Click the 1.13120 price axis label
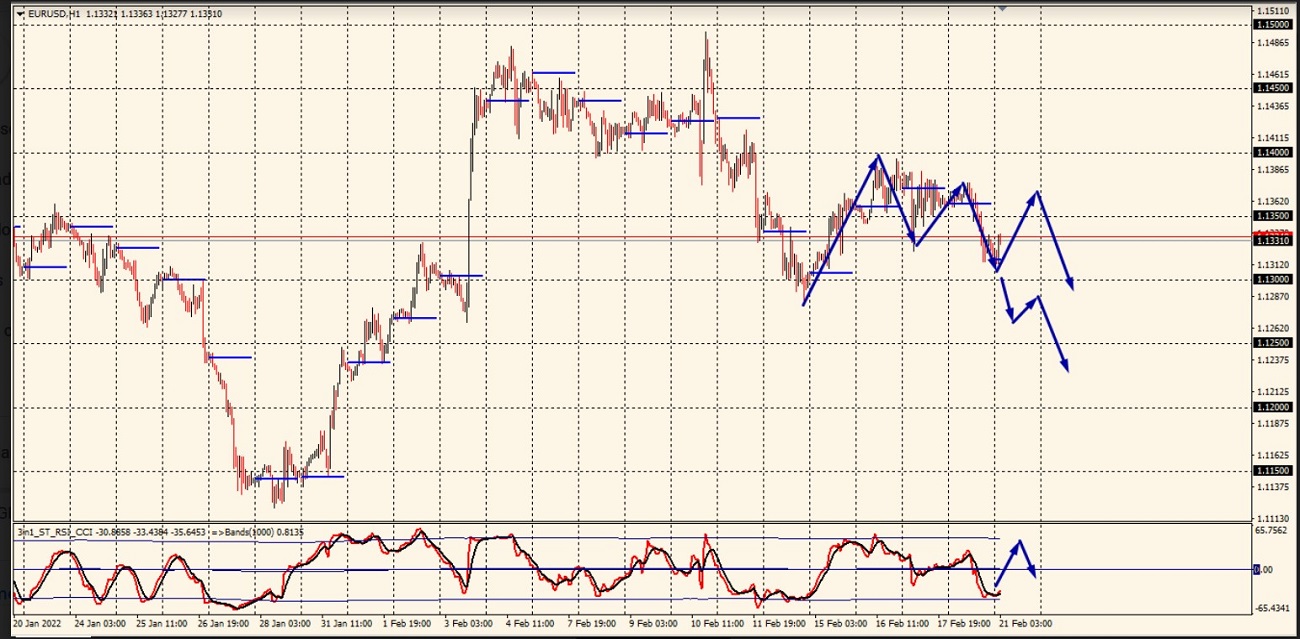Image resolution: width=1300 pixels, height=639 pixels. [1274, 265]
